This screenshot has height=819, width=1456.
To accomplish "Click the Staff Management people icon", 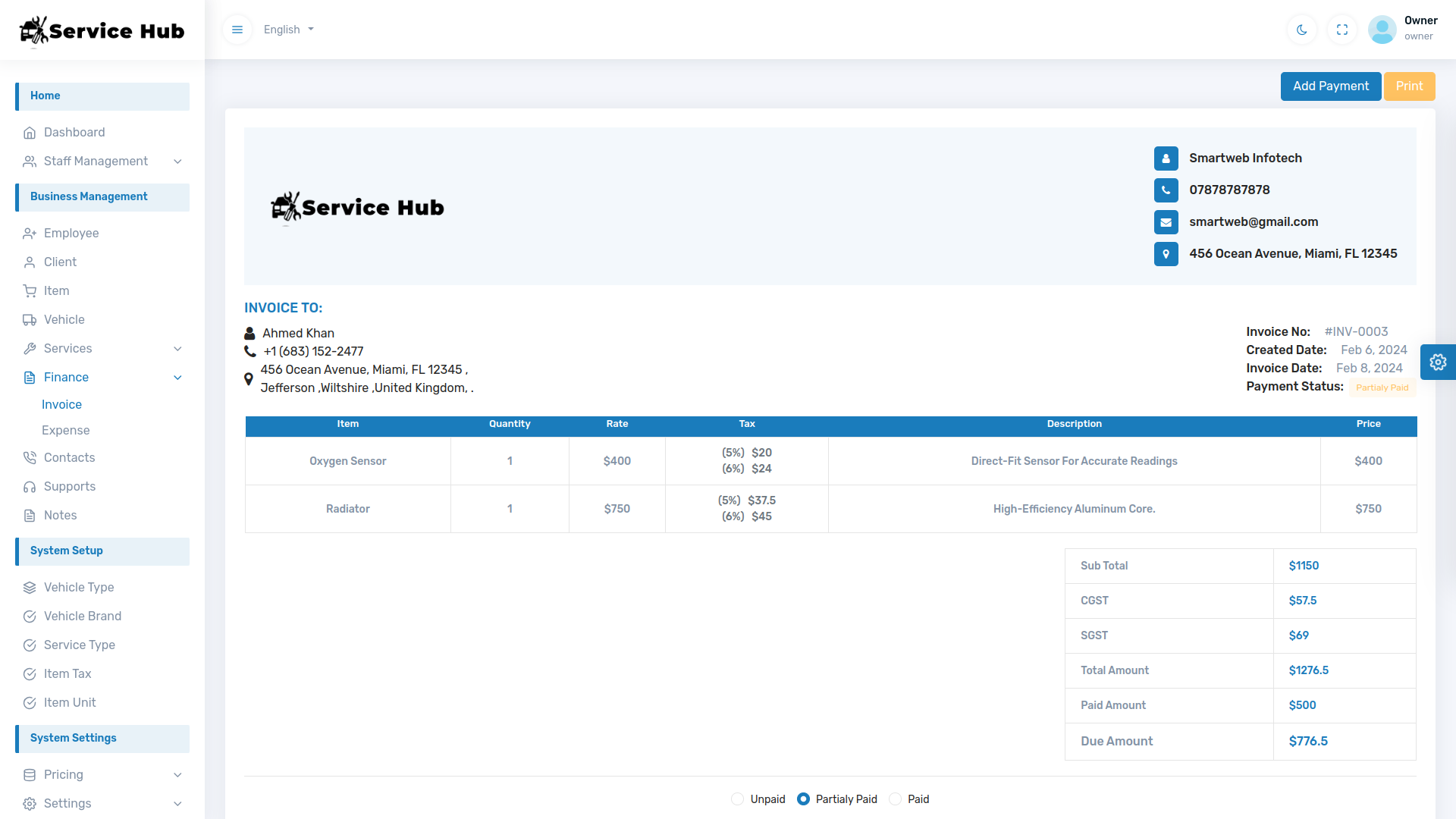I will [30, 162].
